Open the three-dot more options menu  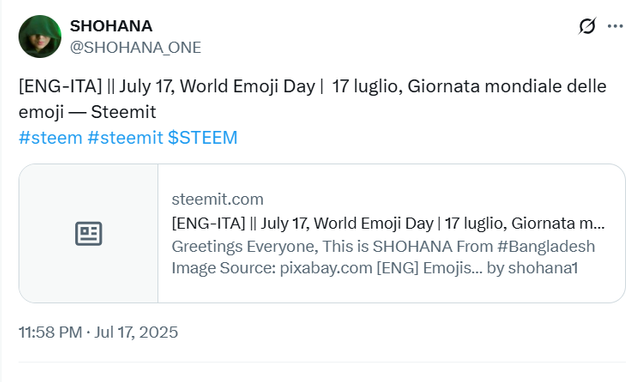point(615,26)
